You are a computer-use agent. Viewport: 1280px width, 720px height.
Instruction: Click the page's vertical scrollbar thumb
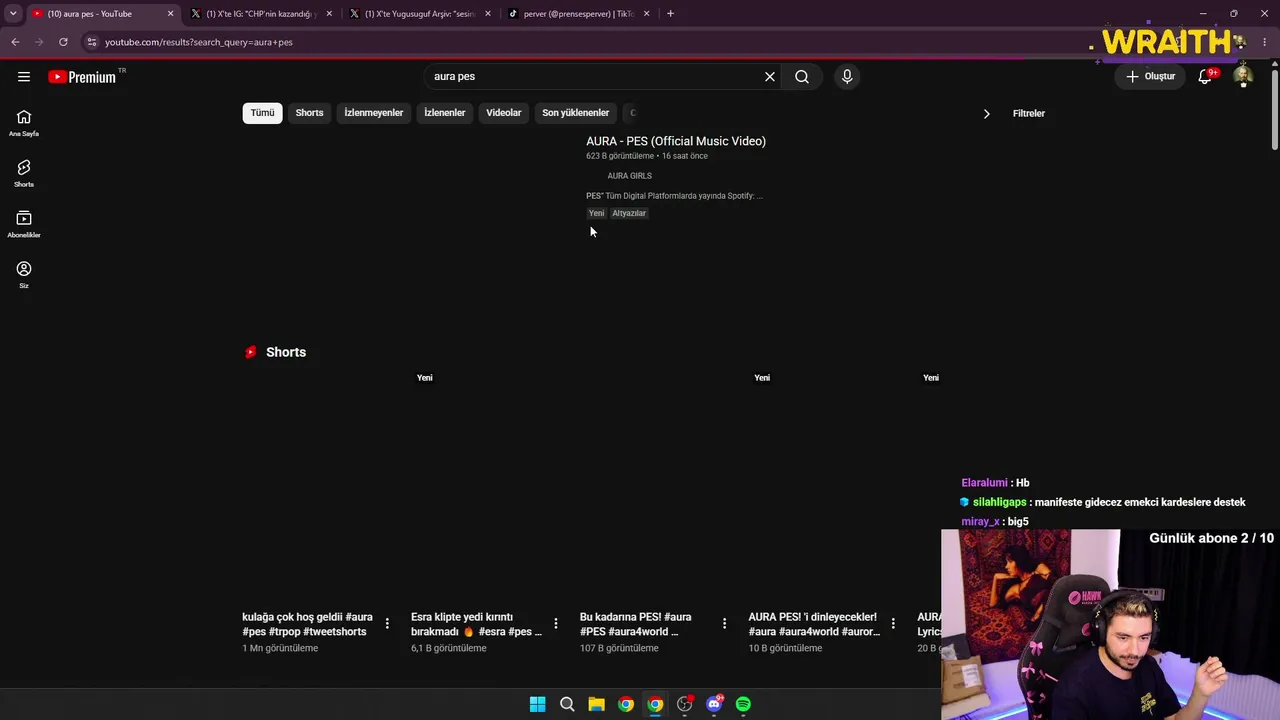click(x=1275, y=110)
